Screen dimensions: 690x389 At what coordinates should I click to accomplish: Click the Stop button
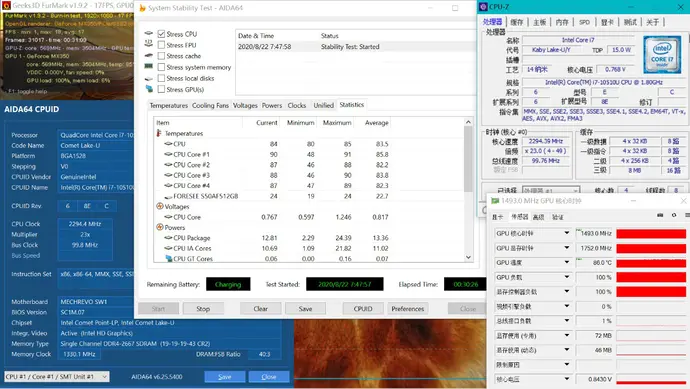pyautogui.click(x=203, y=309)
